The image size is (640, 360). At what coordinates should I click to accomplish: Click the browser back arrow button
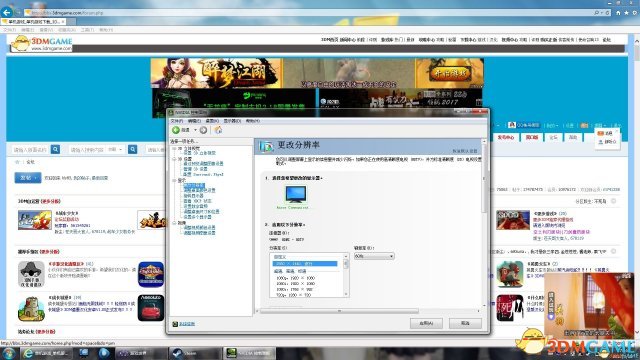click(7, 12)
